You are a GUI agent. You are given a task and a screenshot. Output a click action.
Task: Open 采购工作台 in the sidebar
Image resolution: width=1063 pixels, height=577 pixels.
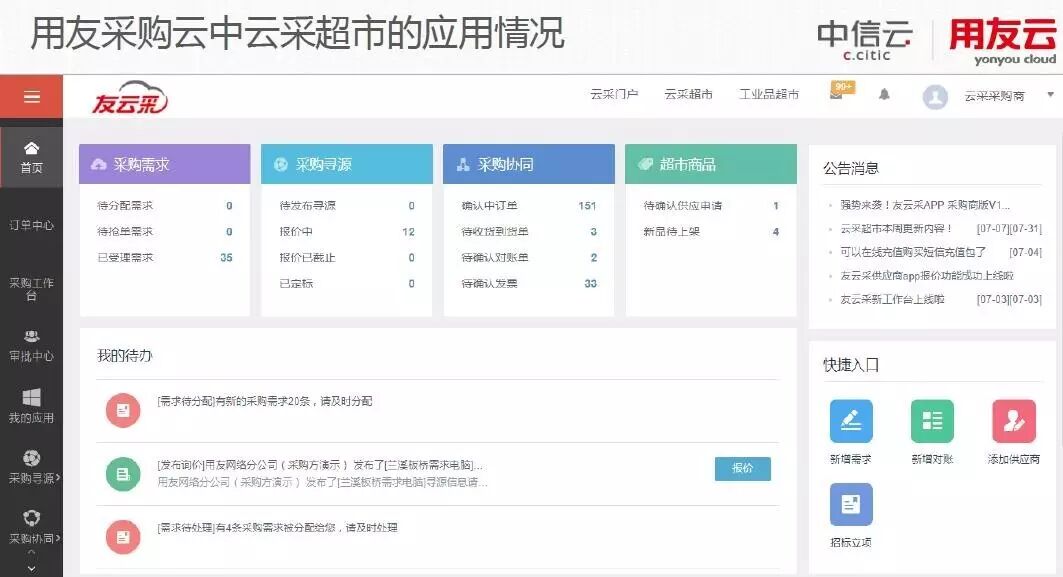point(31,288)
